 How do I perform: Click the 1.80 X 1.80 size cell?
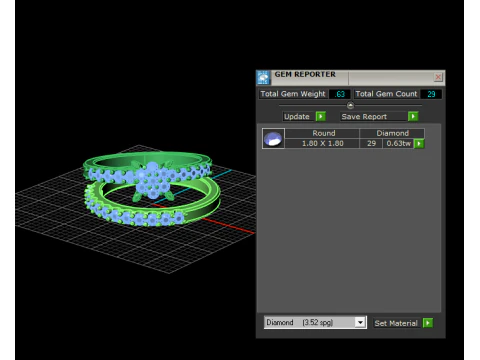[322, 144]
